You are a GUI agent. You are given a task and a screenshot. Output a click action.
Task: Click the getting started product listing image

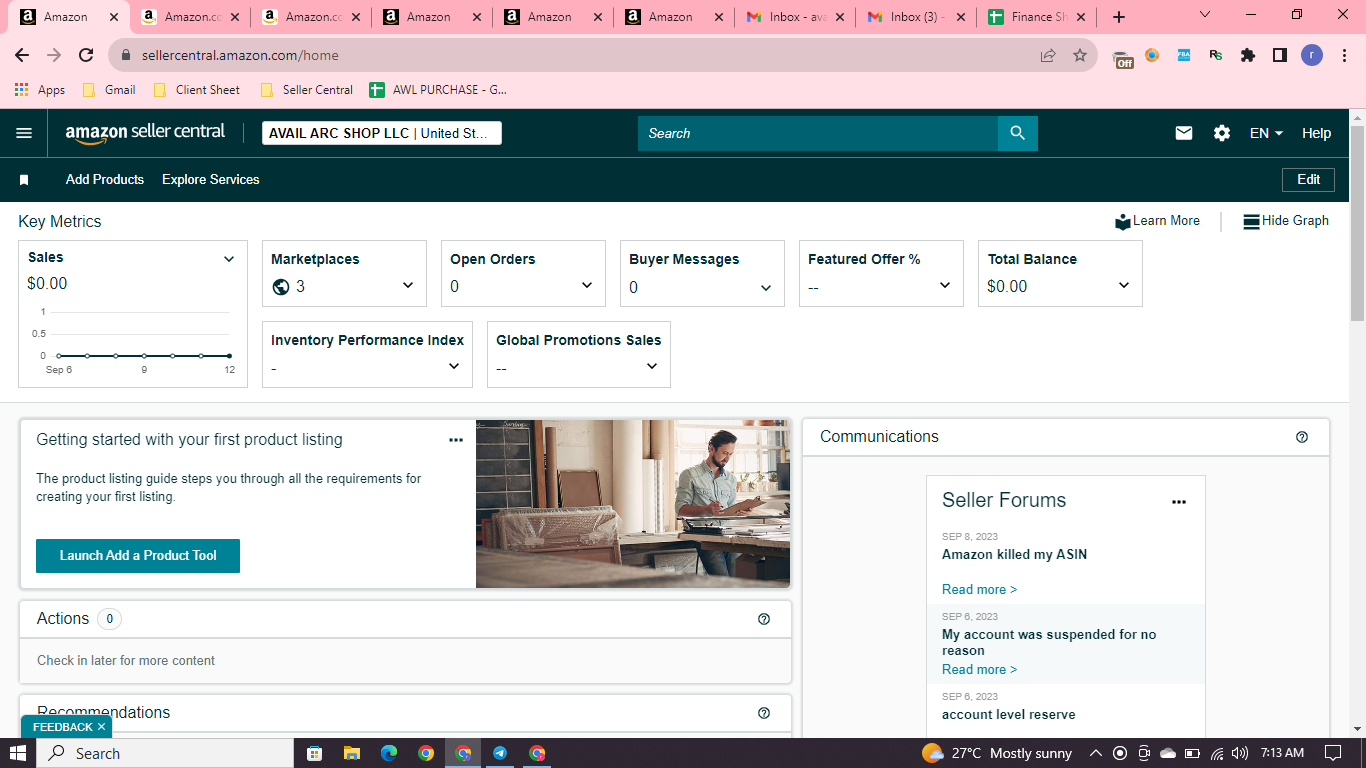(x=633, y=503)
